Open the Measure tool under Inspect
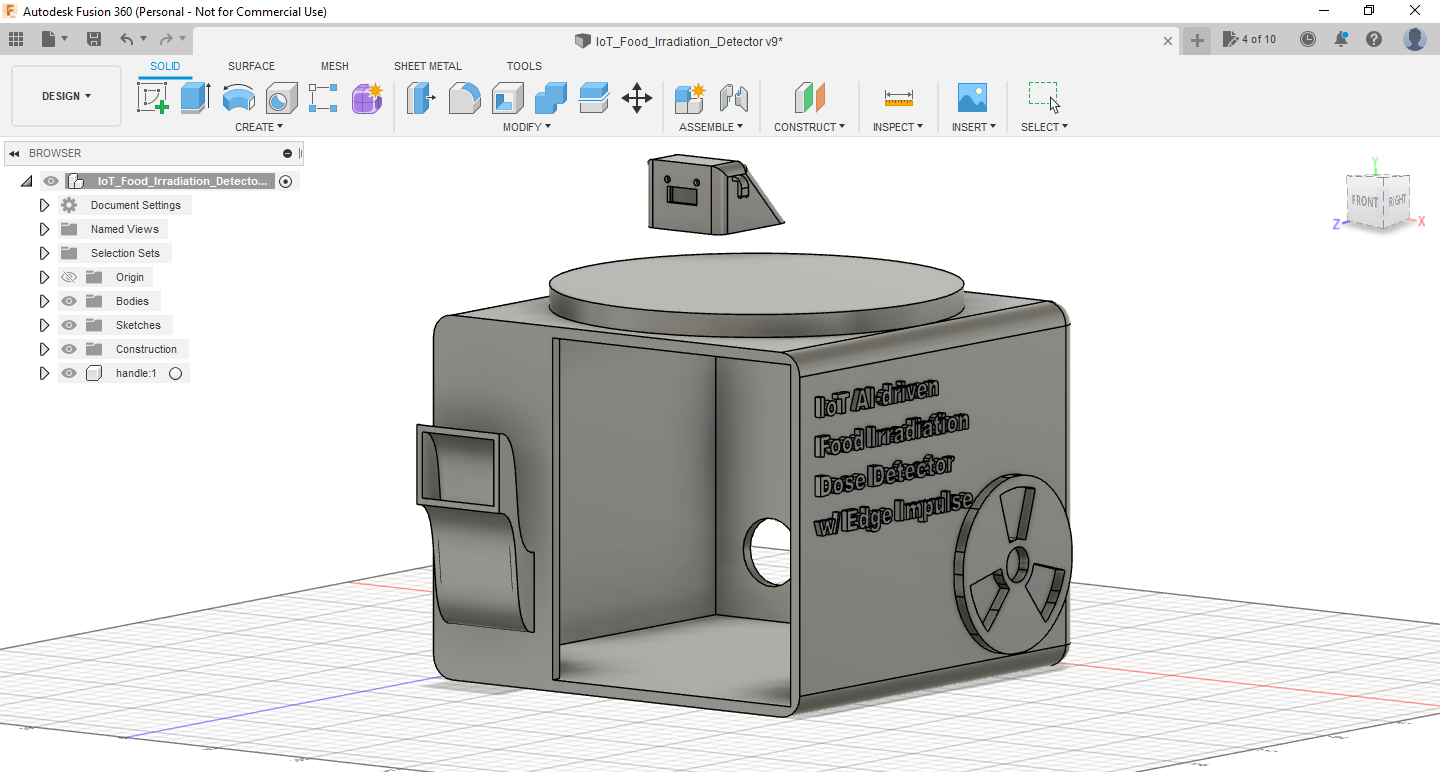1440x772 pixels. point(897,97)
